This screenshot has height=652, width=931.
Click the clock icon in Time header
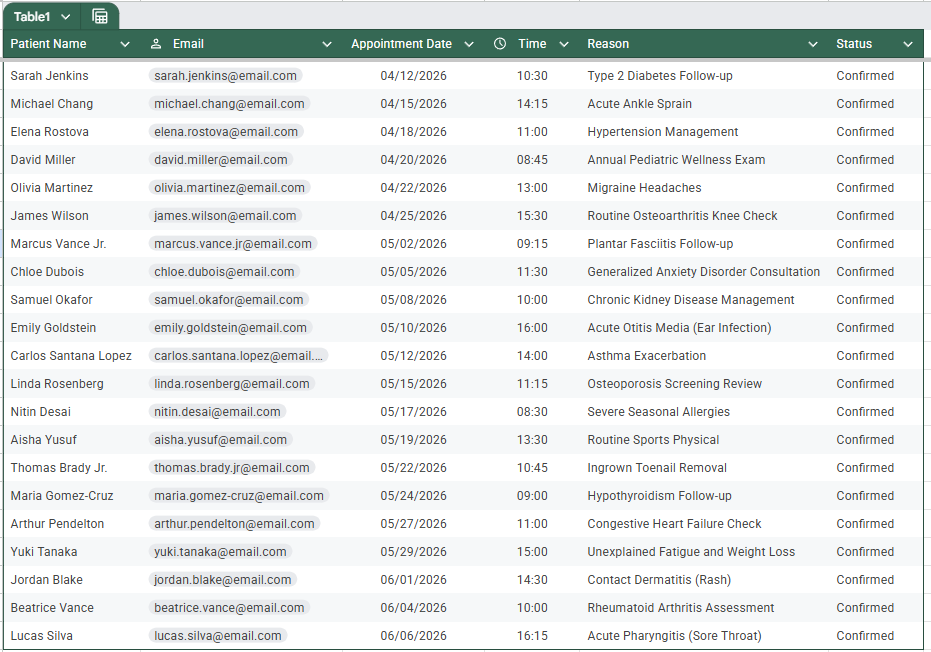(500, 43)
